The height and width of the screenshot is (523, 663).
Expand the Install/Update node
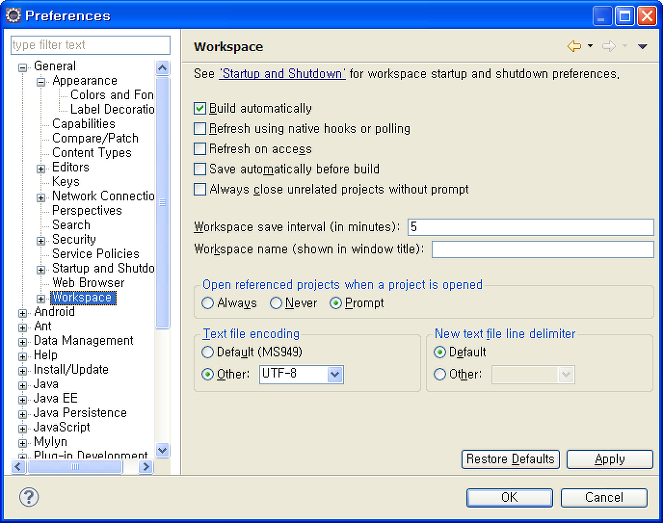(x=23, y=371)
